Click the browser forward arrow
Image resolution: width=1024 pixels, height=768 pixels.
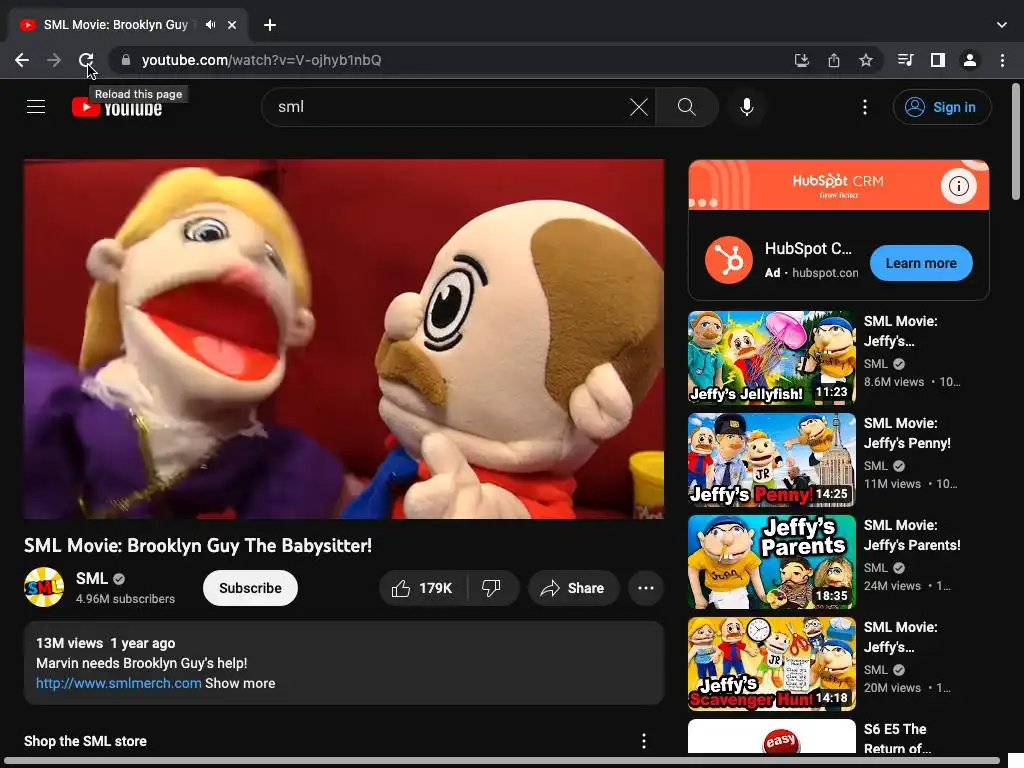(x=54, y=60)
